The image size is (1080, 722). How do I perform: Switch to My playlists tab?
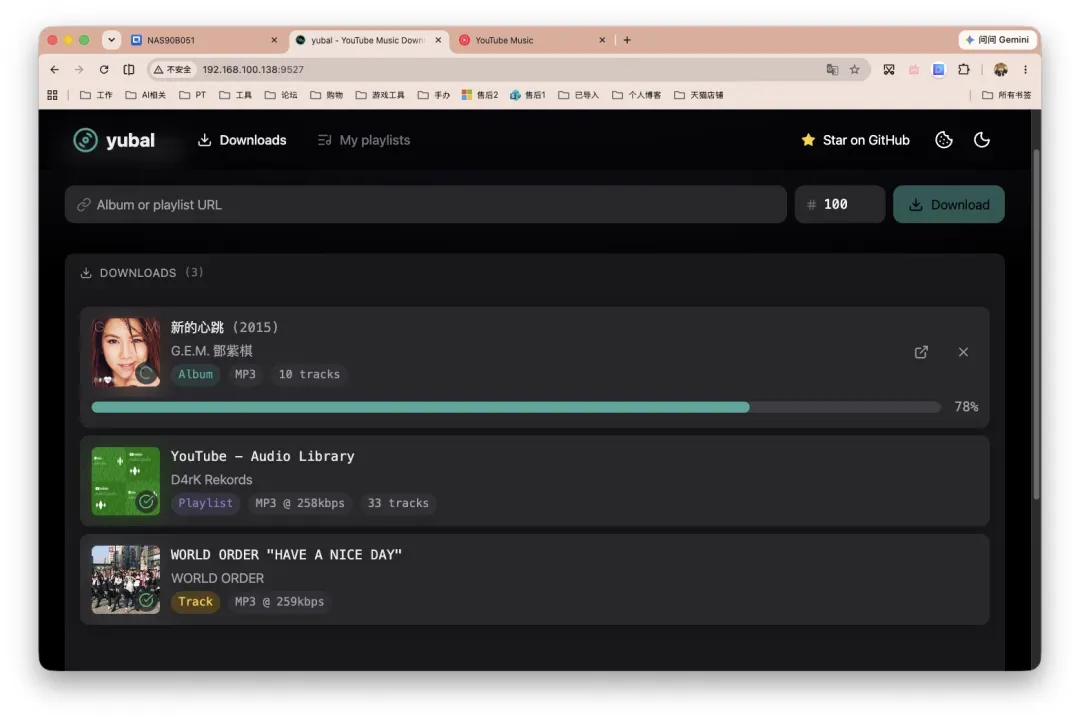364,140
